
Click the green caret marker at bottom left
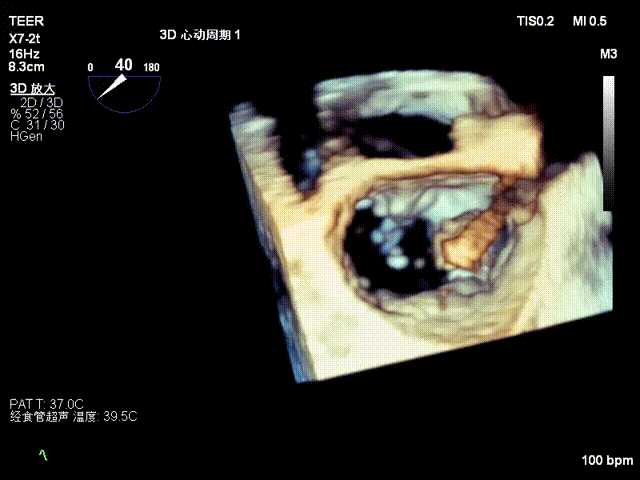(42, 455)
